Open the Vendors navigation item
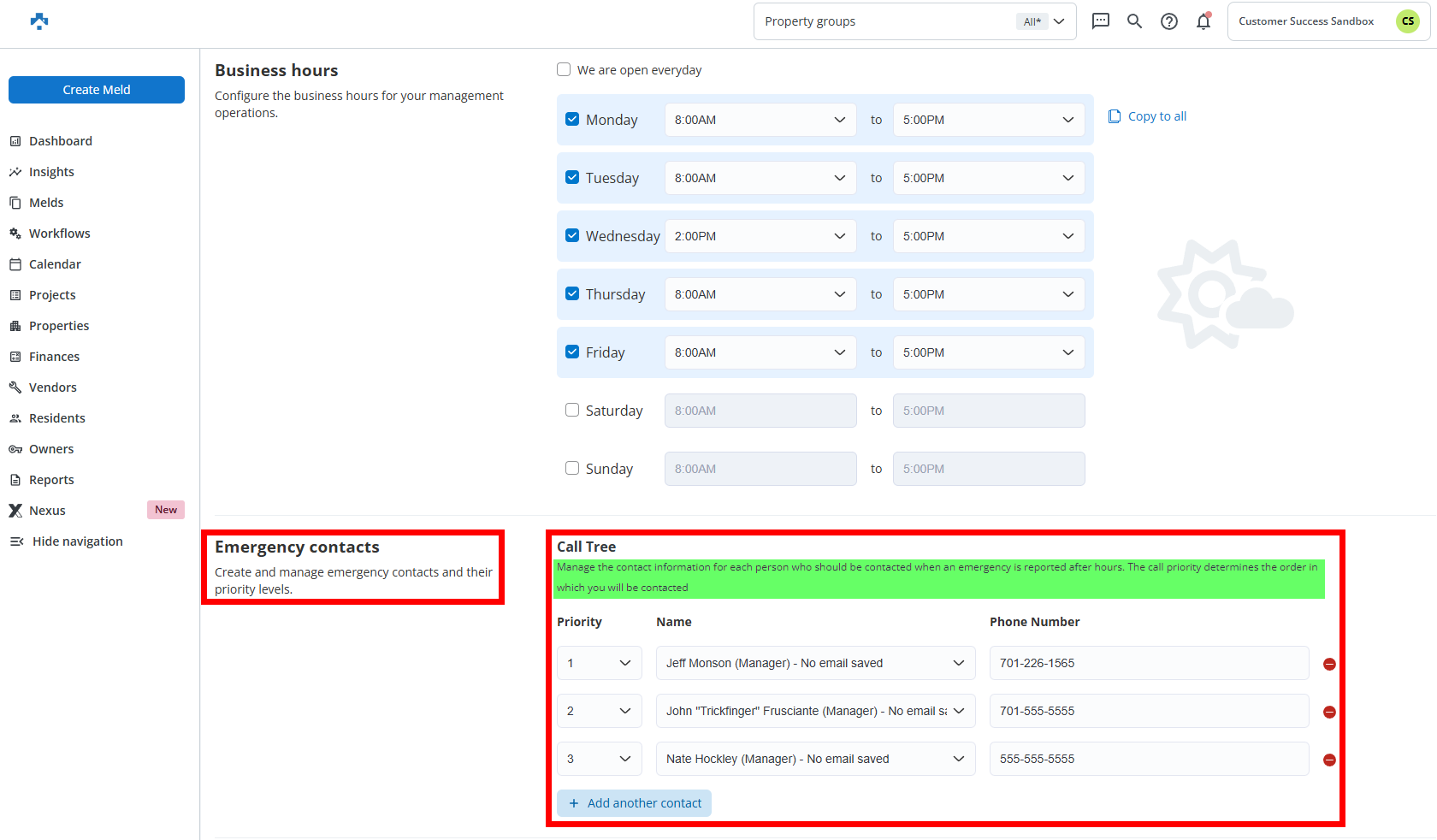This screenshot has width=1437, height=840. click(52, 387)
